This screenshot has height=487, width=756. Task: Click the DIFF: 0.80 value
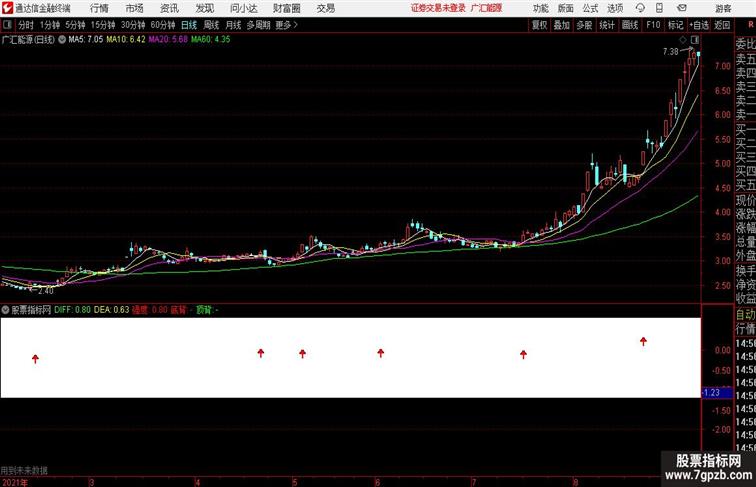[x=72, y=310]
